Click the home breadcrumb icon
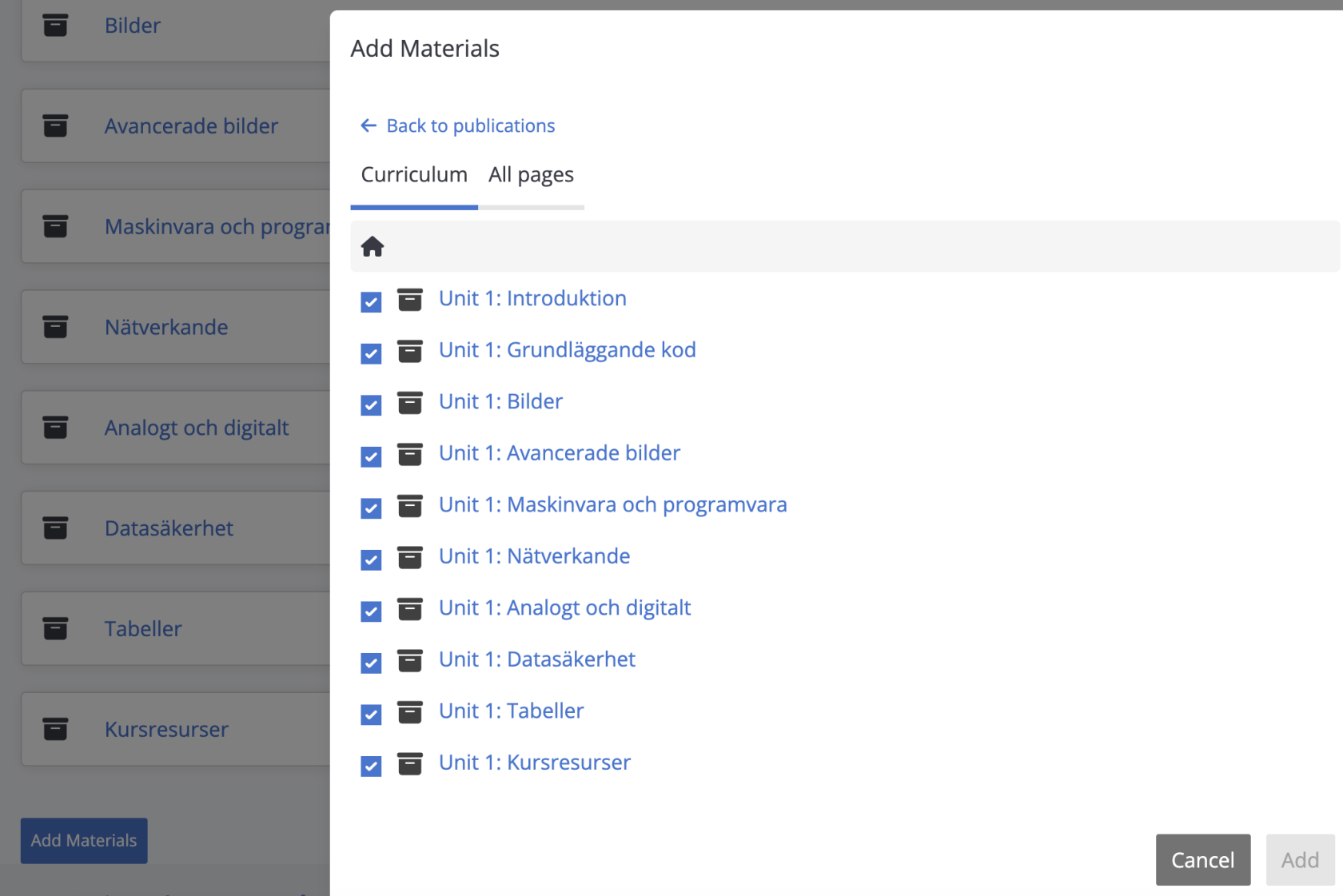 coord(373,246)
